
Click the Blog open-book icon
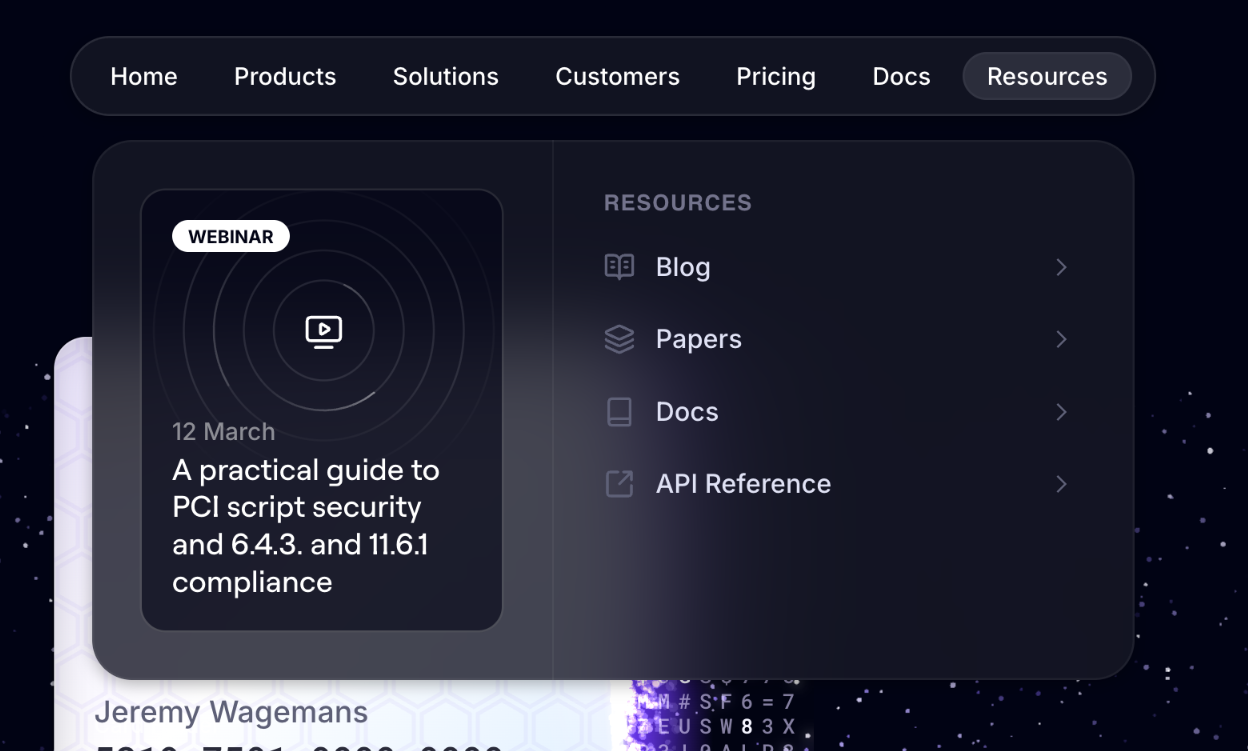[x=619, y=267]
